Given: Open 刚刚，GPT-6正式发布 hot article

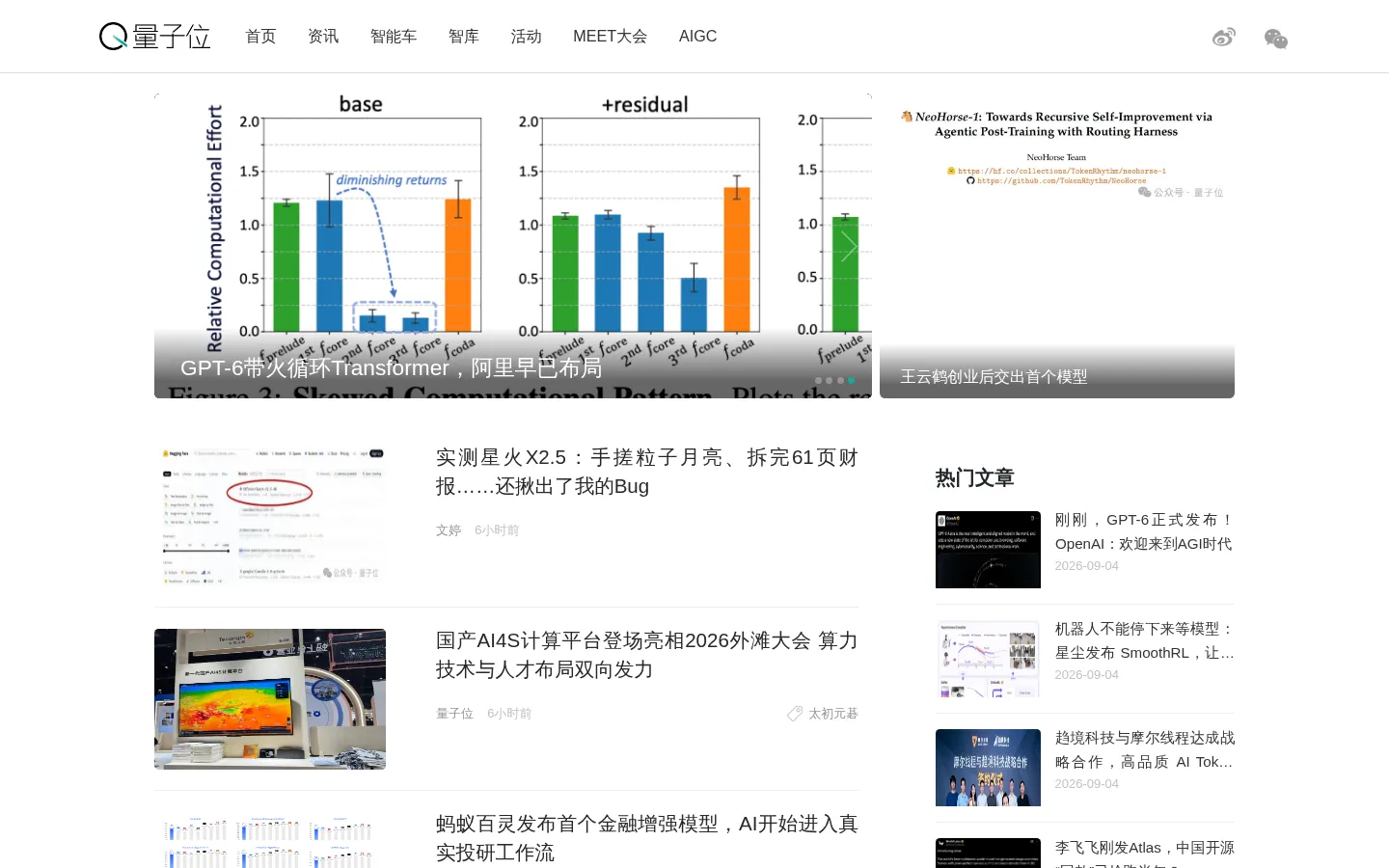Looking at the screenshot, I should pyautogui.click(x=1144, y=531).
